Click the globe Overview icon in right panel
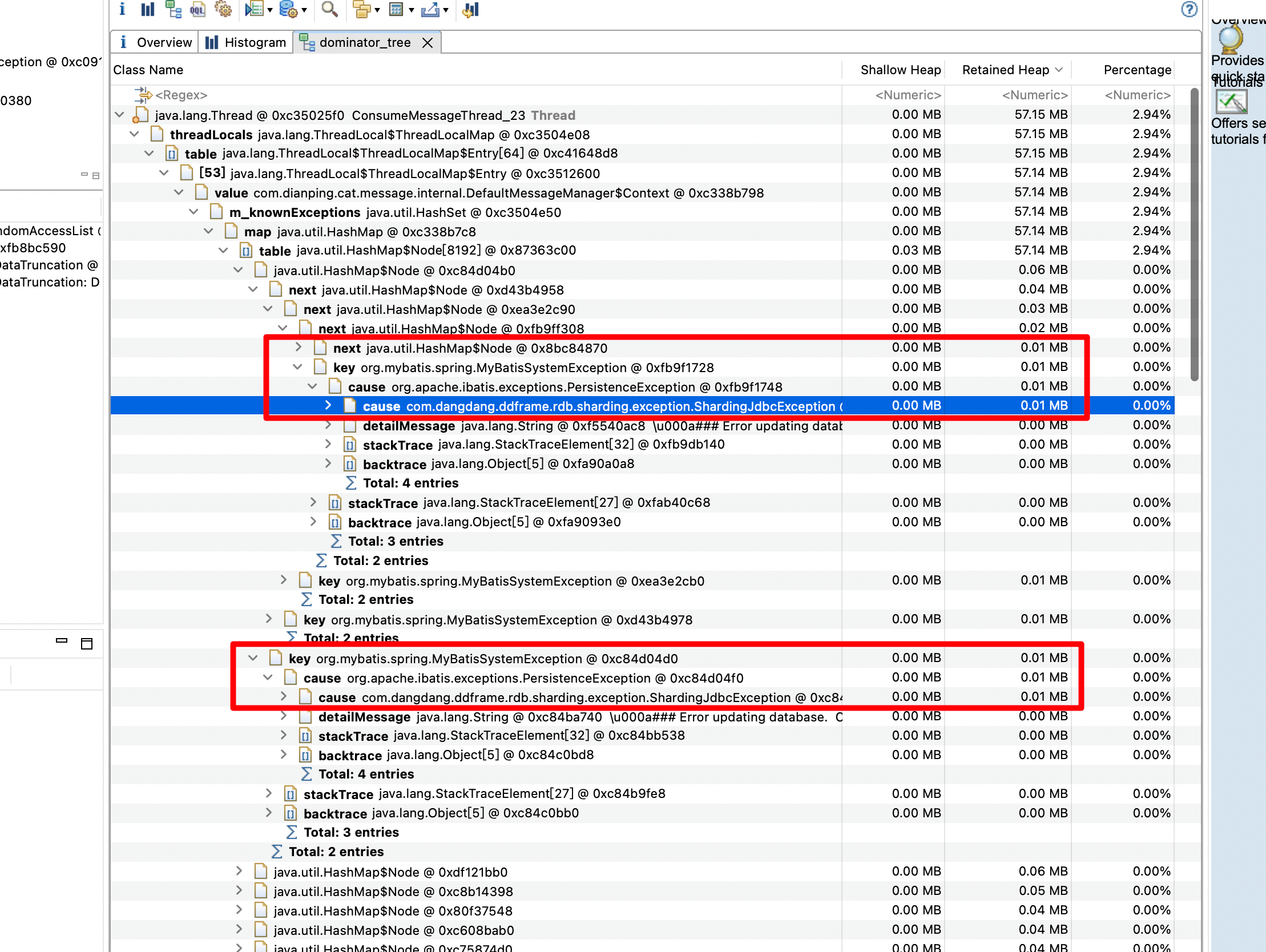This screenshot has width=1266, height=952. 1231,39
